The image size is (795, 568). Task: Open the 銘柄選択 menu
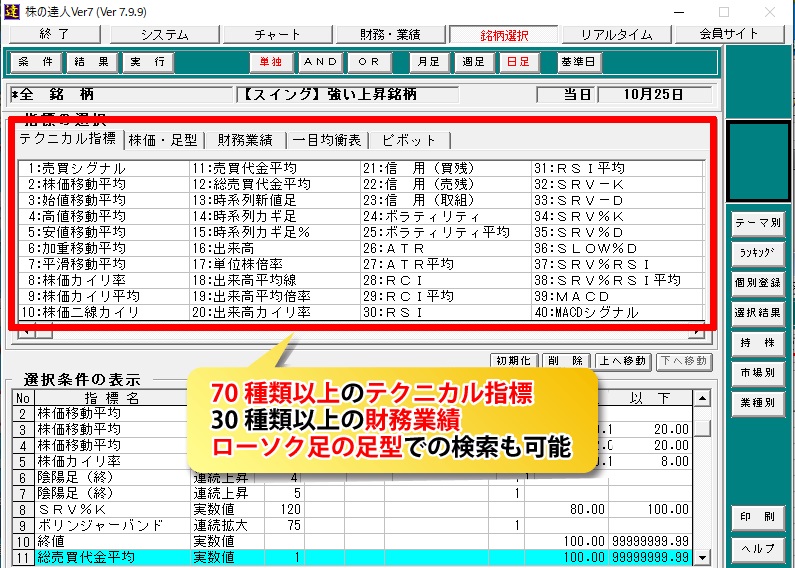click(497, 34)
